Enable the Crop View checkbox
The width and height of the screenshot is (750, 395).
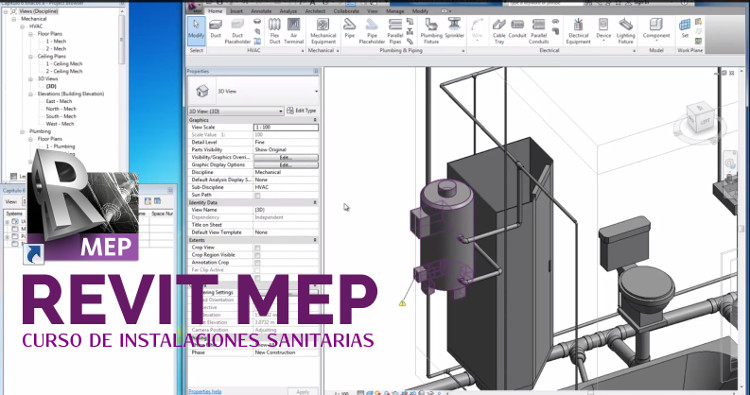pos(257,248)
